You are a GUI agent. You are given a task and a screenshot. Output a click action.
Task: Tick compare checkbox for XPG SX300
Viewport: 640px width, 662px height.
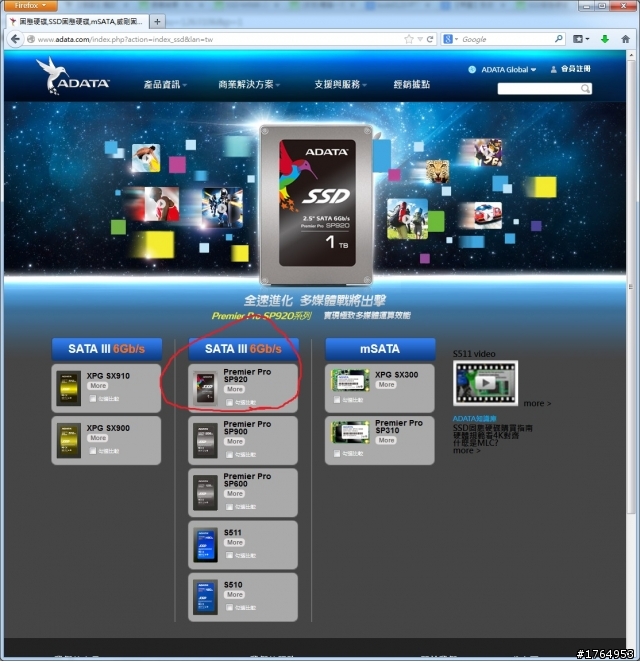tap(336, 399)
